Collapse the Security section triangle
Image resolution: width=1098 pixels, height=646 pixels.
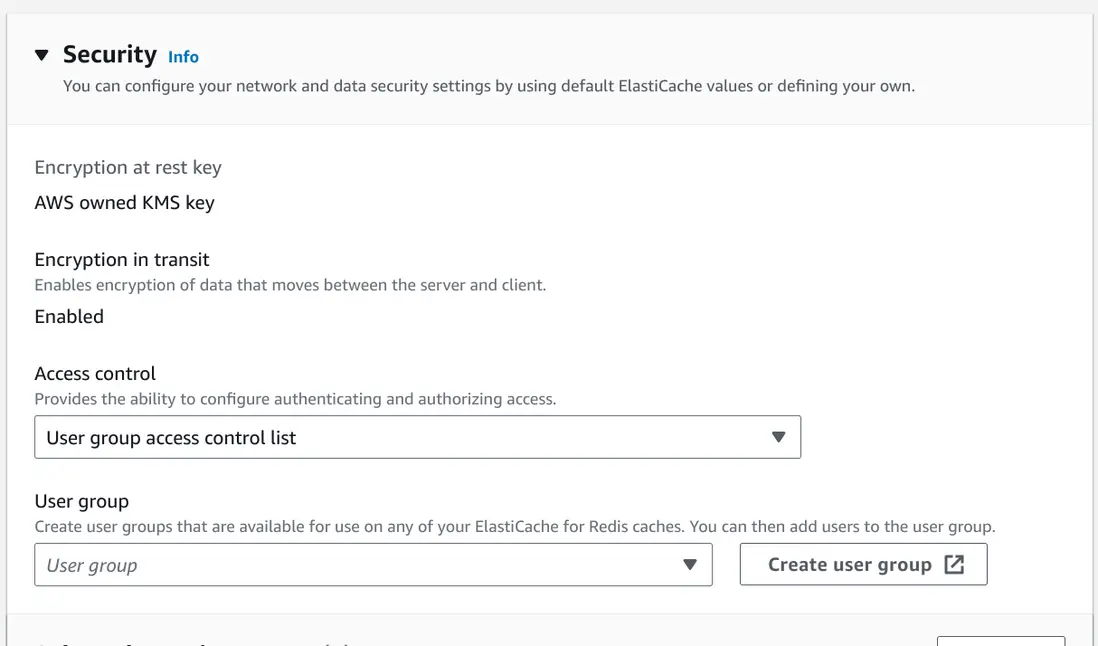click(x=41, y=55)
